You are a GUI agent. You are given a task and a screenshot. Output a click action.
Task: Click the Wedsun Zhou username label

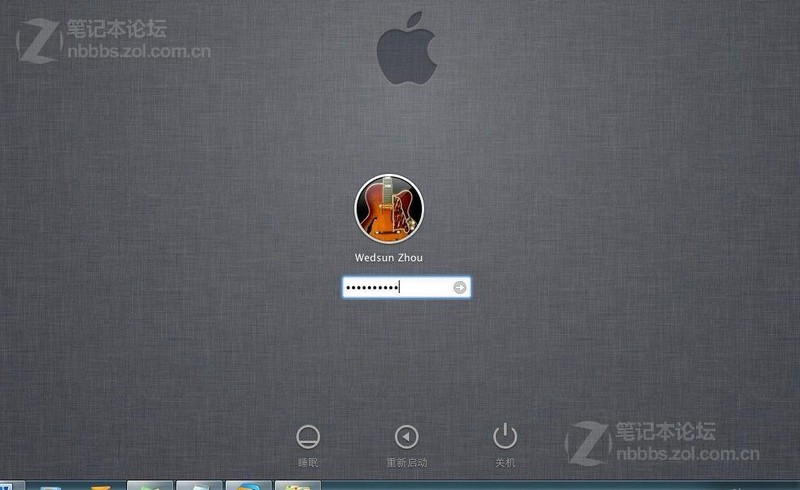point(389,258)
